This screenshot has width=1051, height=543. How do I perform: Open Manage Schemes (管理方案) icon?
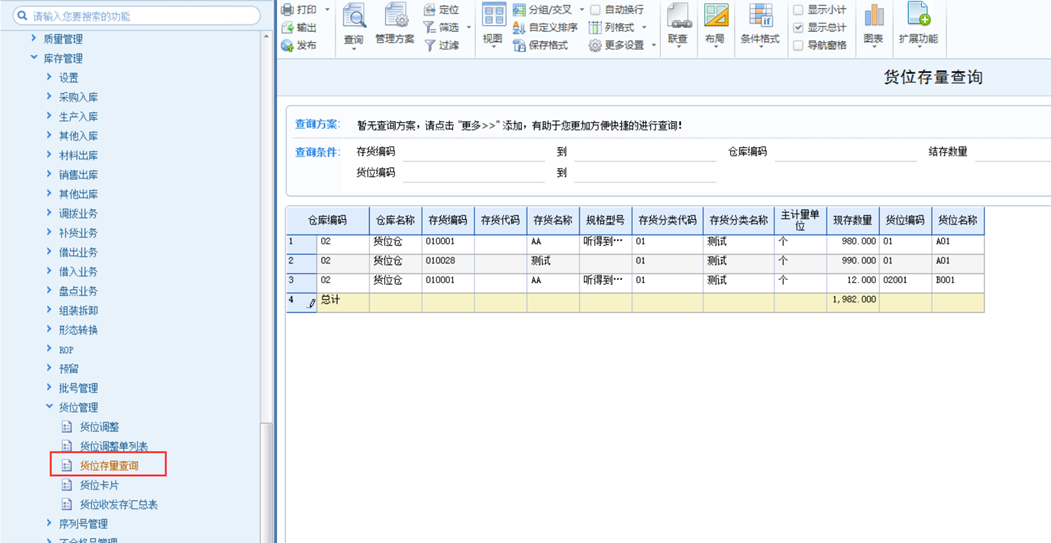tap(395, 16)
